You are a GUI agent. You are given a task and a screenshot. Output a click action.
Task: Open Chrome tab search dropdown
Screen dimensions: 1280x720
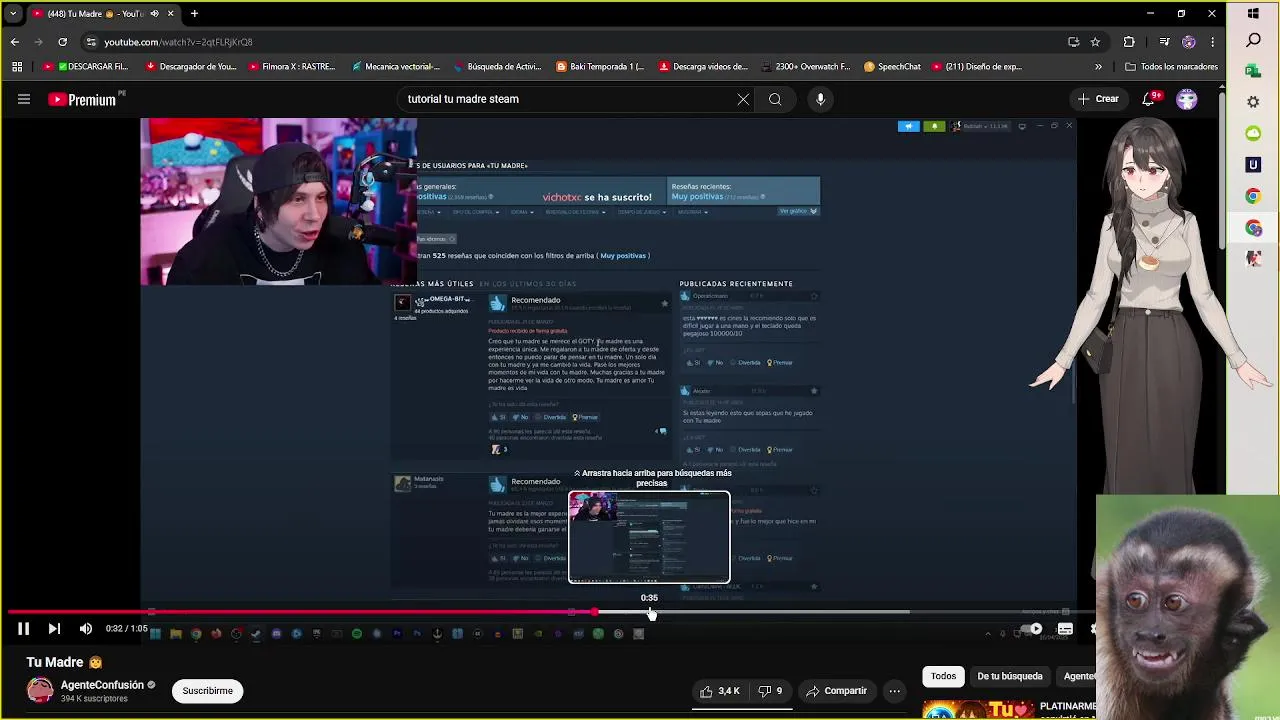[x=13, y=14]
